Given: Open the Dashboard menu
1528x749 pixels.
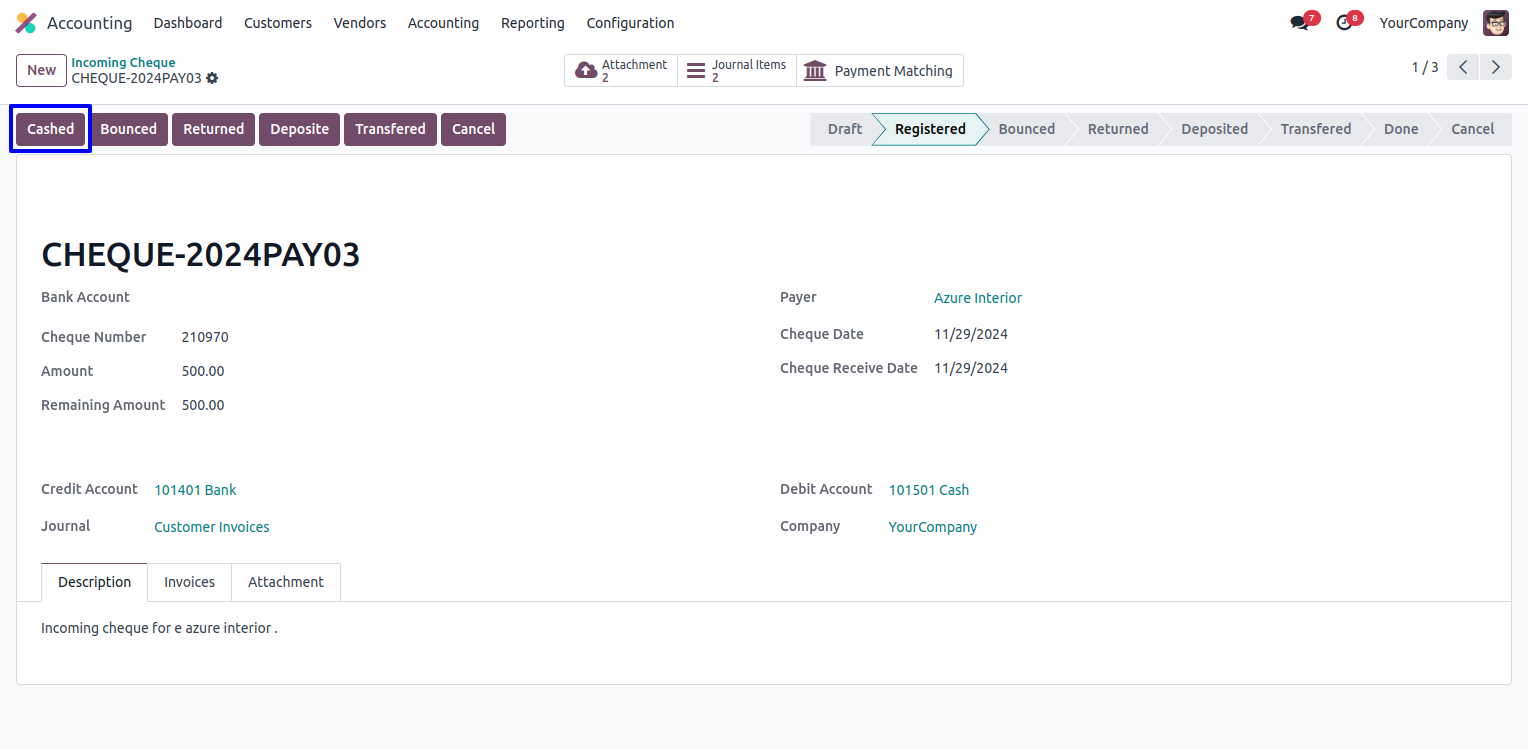Looking at the screenshot, I should 188,23.
